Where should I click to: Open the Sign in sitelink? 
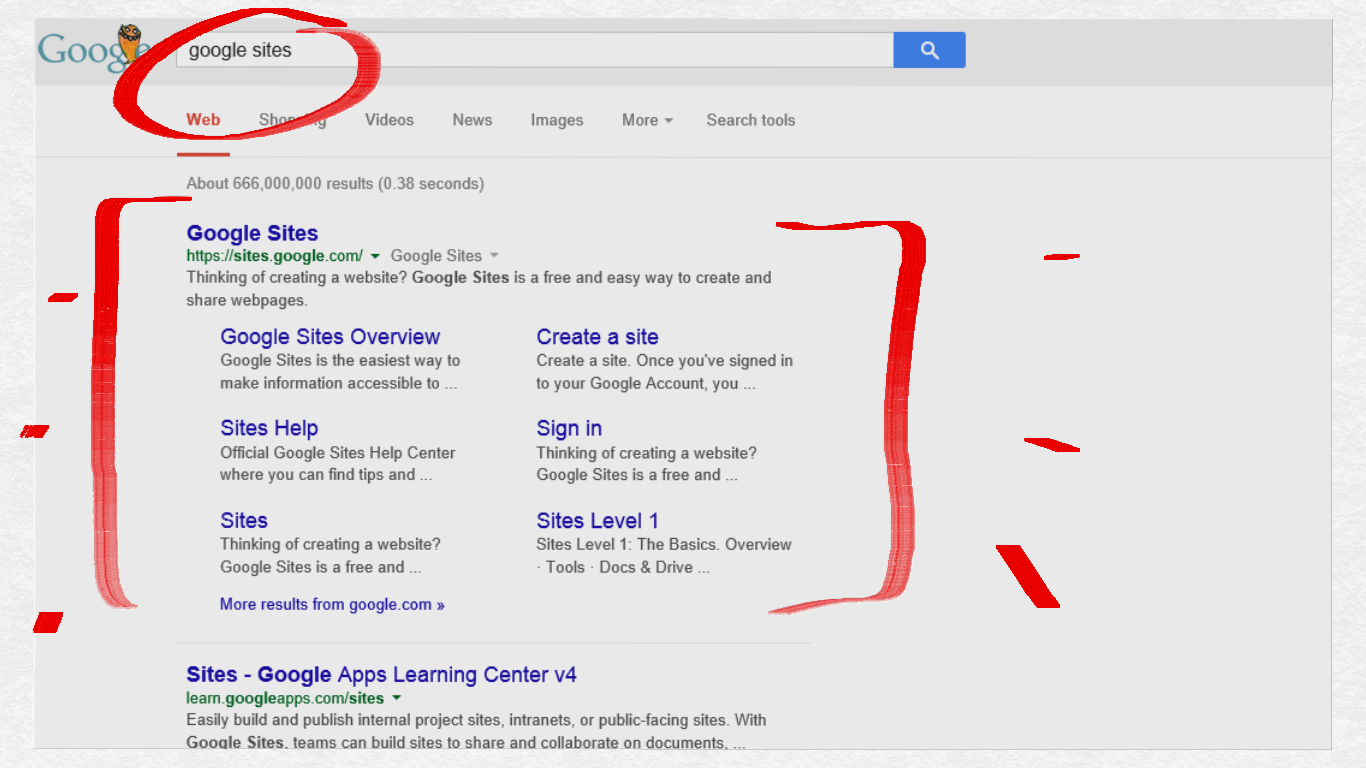[x=569, y=428]
